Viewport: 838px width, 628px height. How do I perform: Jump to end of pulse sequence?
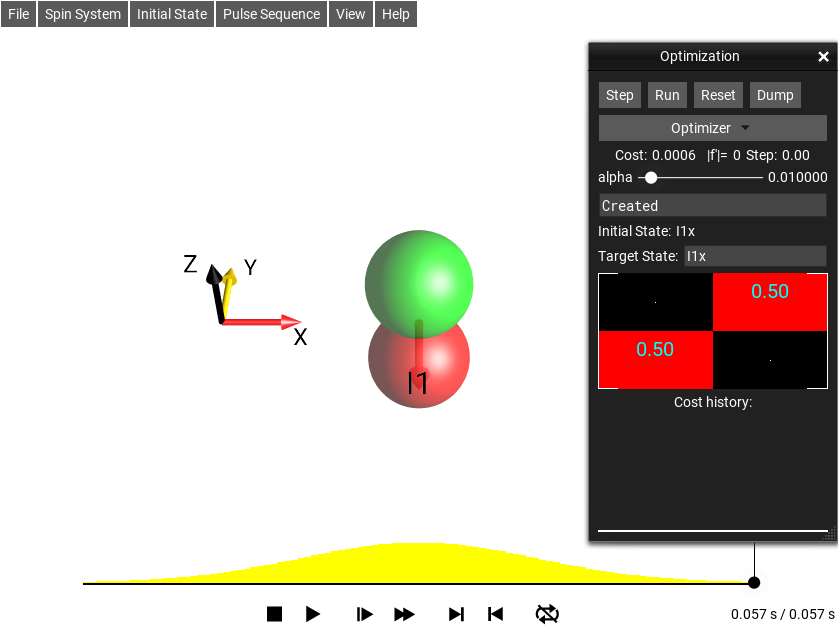click(456, 614)
